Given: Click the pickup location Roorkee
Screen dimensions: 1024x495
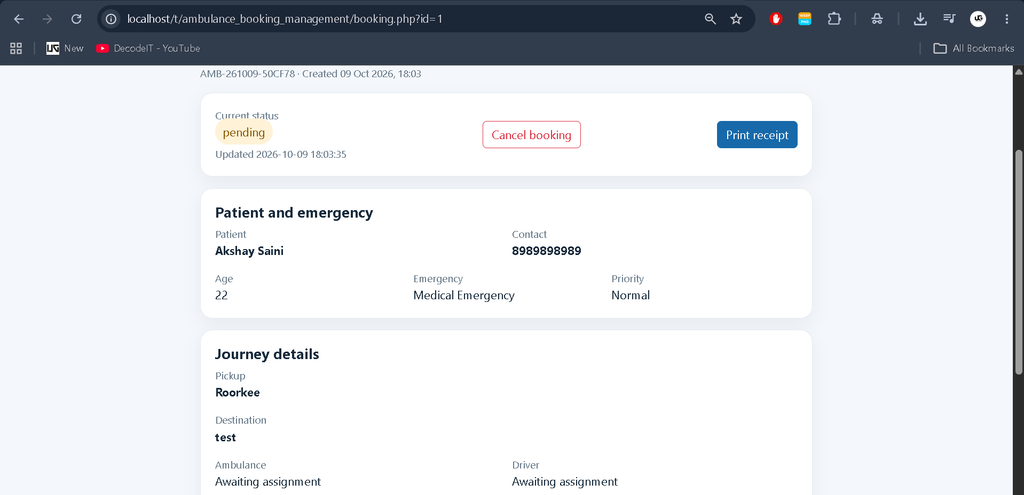Looking at the screenshot, I should coord(238,393).
